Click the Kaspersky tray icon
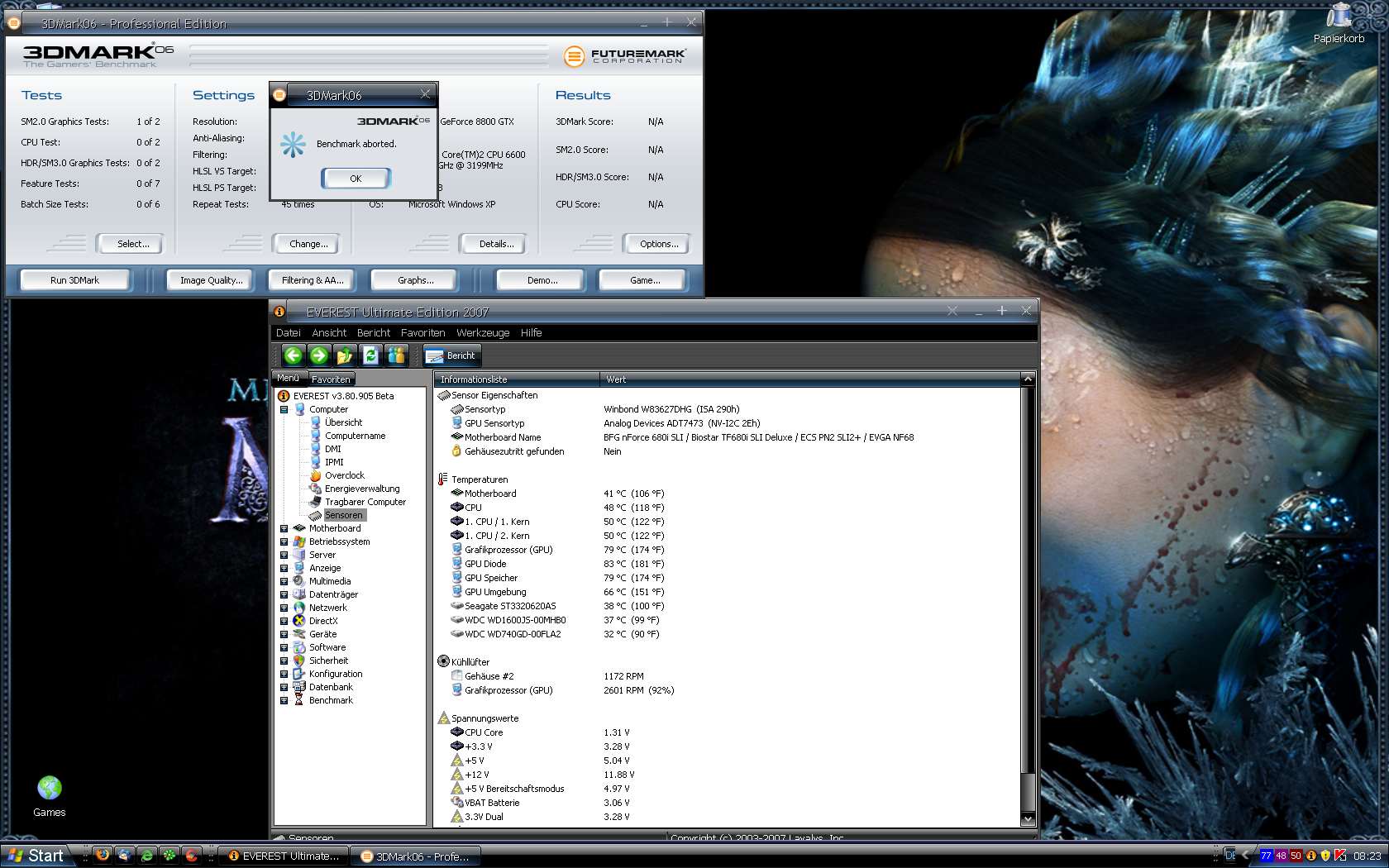This screenshot has height=868, width=1389. pos(1341,856)
